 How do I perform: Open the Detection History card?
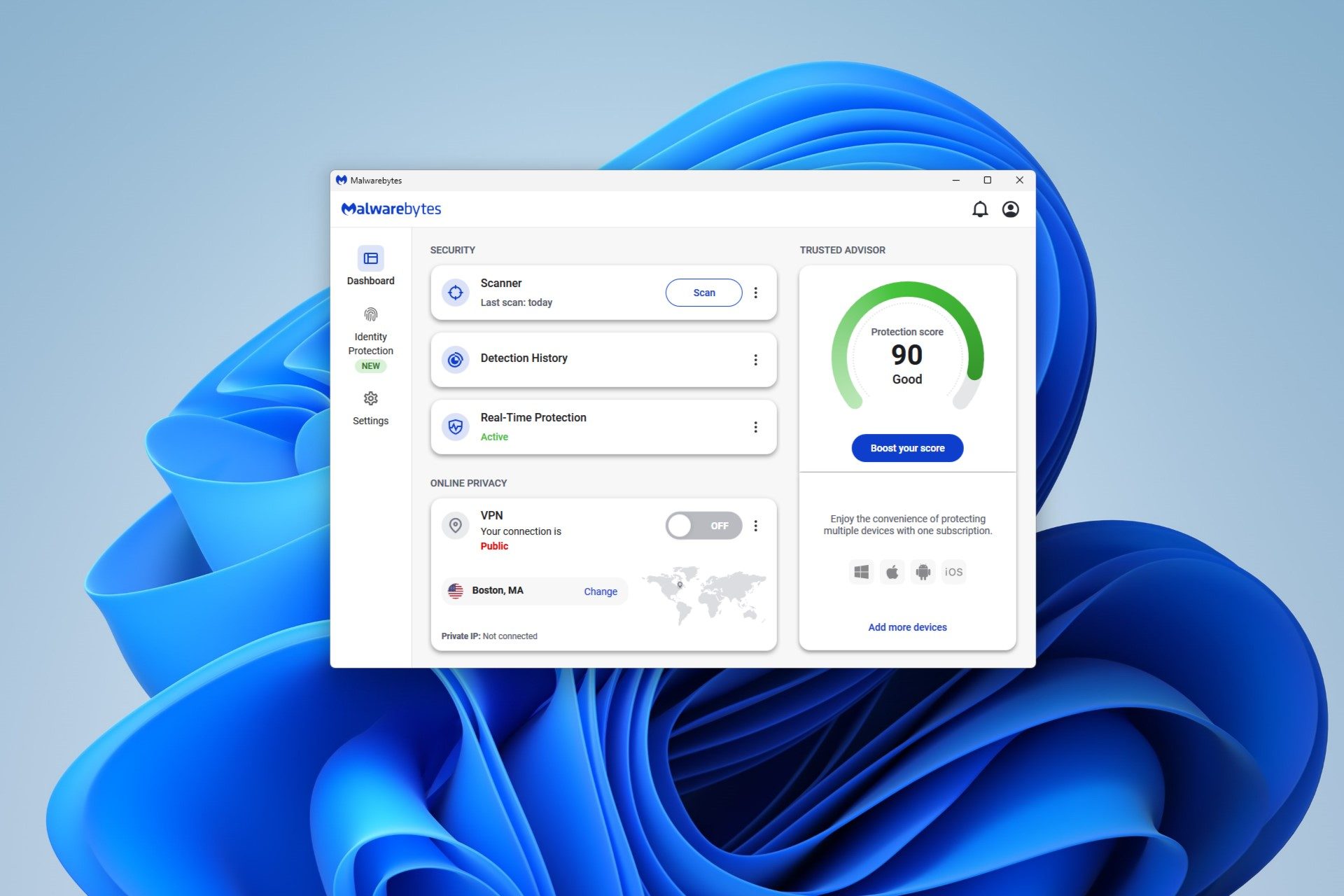tap(603, 360)
